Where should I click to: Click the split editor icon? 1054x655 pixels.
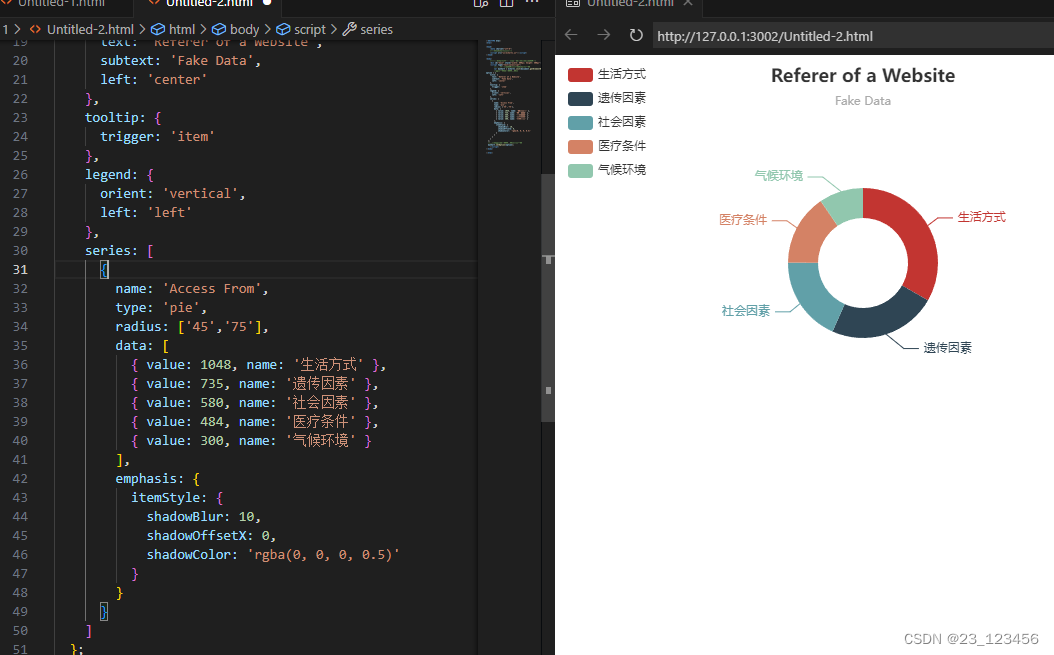coord(506,5)
